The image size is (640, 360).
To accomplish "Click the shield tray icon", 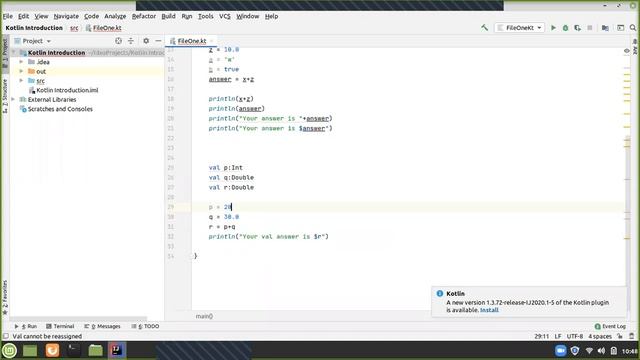I will (x=575, y=351).
